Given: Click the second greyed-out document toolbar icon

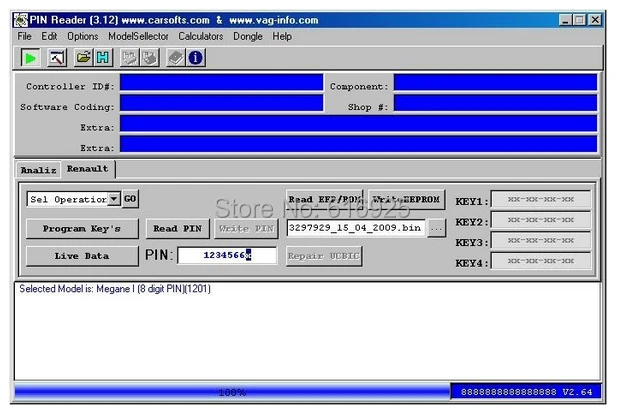Looking at the screenshot, I should click(x=149, y=58).
